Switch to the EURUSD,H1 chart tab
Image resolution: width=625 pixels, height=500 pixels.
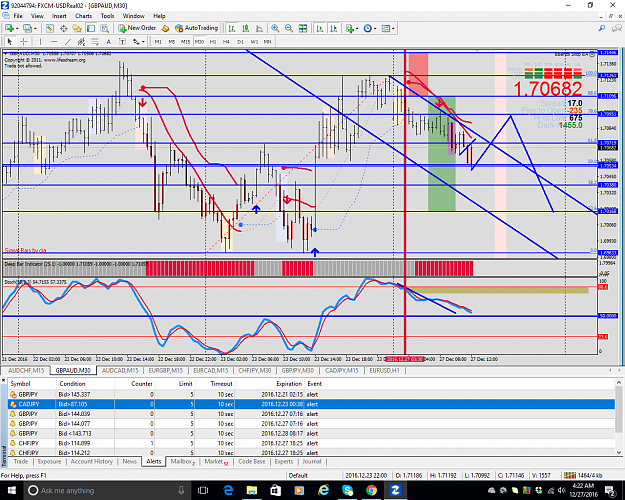click(385, 370)
